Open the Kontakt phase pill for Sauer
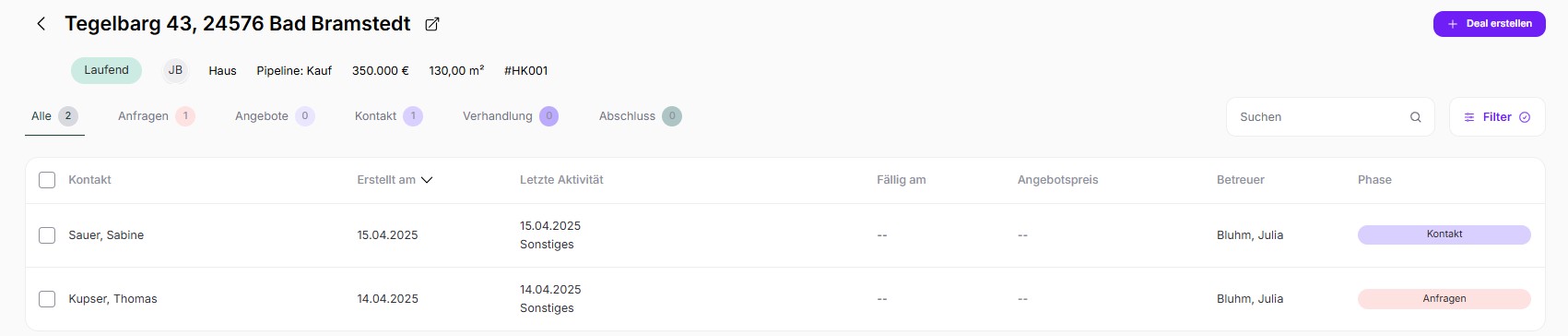 [1444, 234]
